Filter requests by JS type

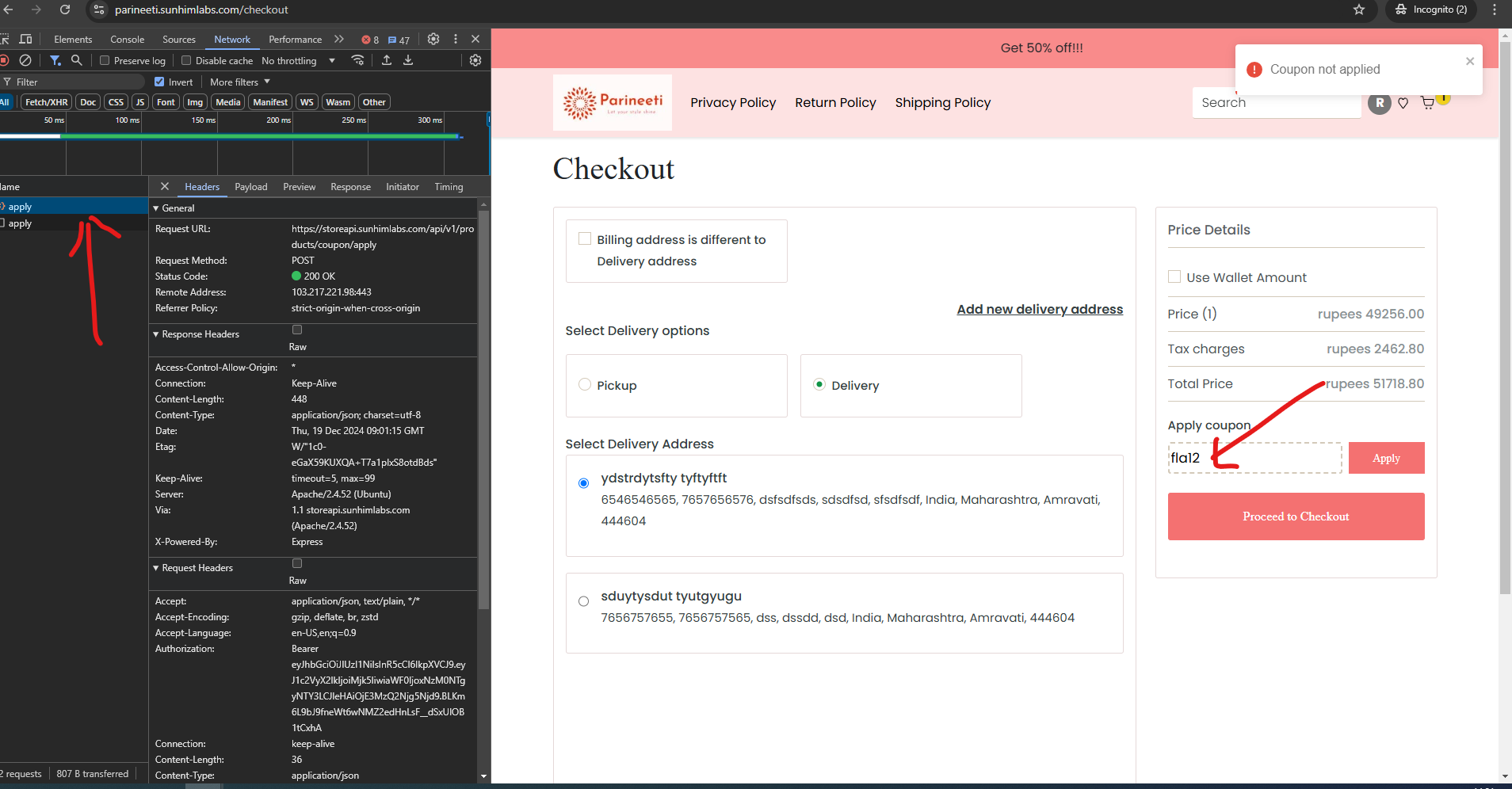pos(139,102)
